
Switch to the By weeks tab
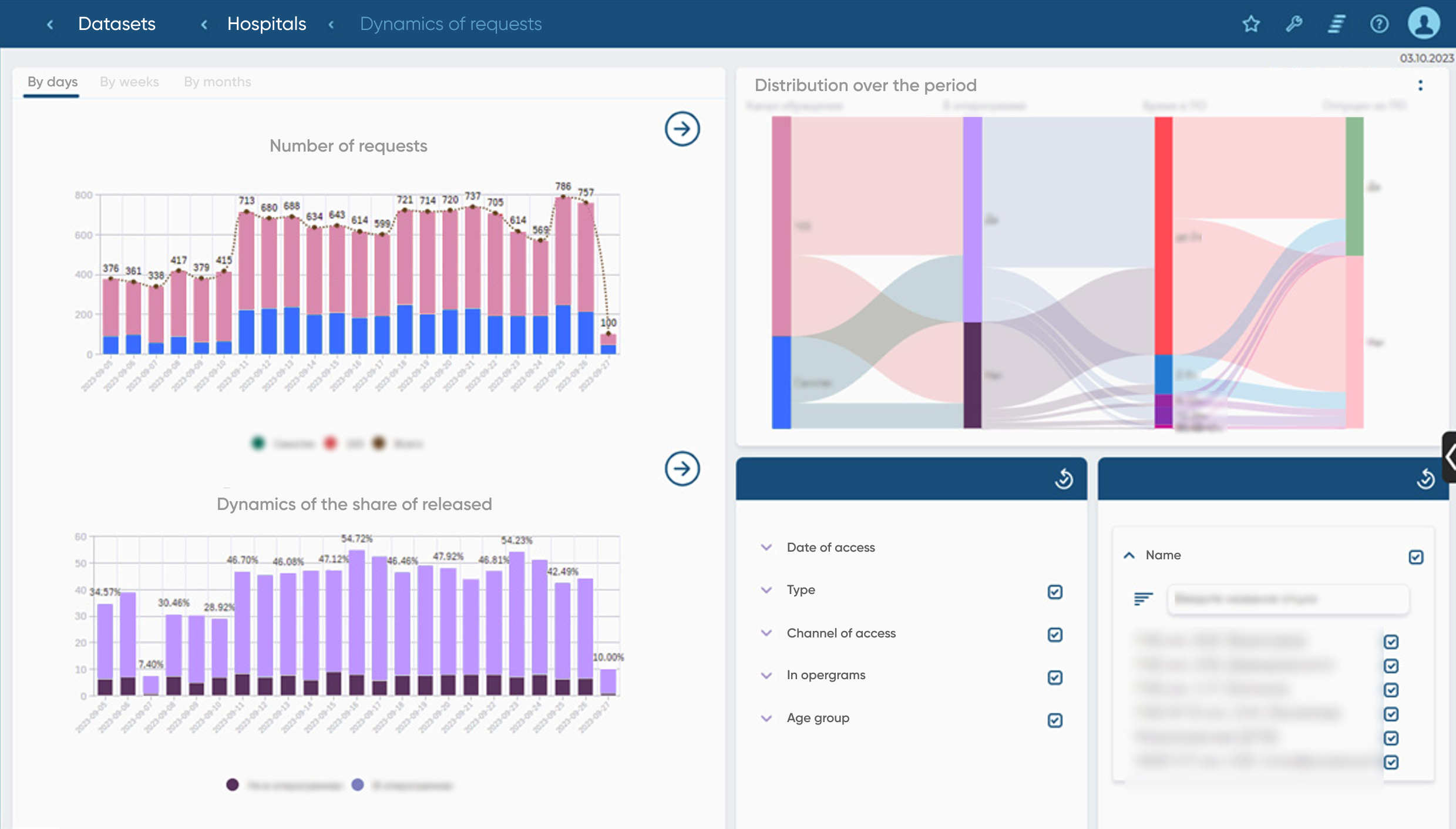click(x=129, y=82)
